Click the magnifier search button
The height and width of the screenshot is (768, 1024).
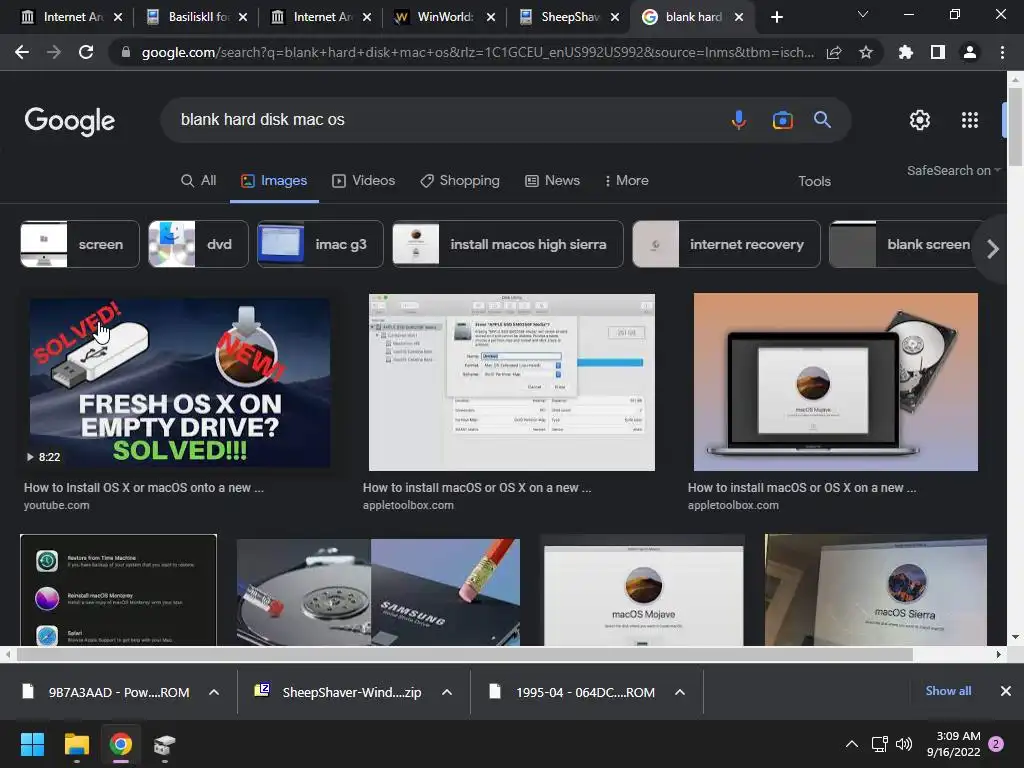pos(822,120)
